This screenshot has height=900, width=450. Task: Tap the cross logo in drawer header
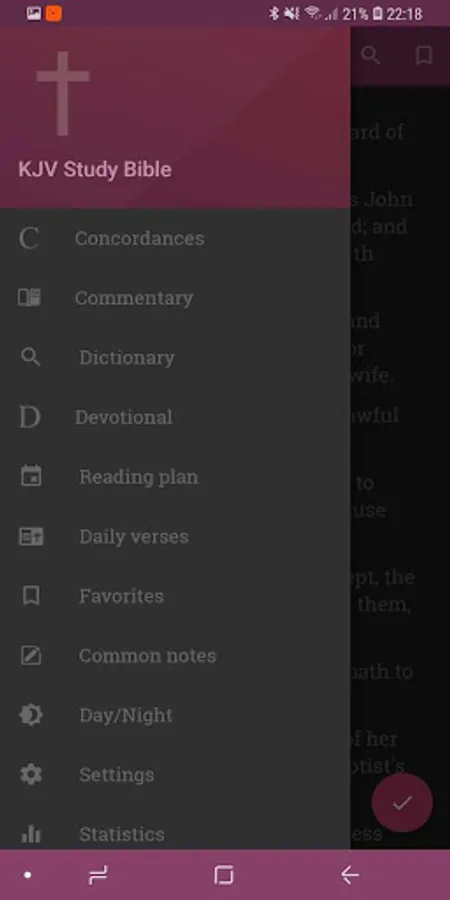tap(63, 94)
